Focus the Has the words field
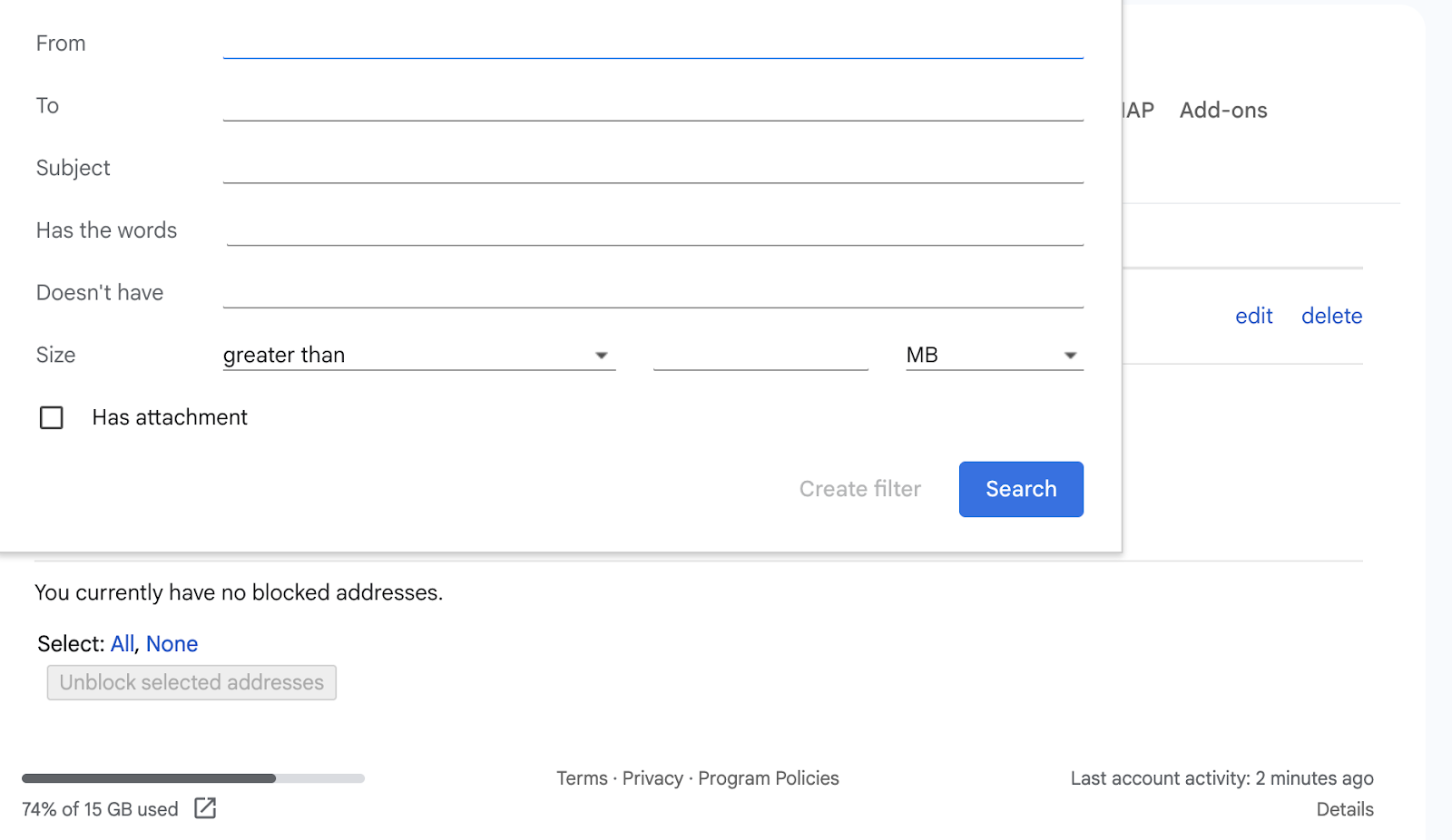Image resolution: width=1452 pixels, height=840 pixels. (x=654, y=230)
